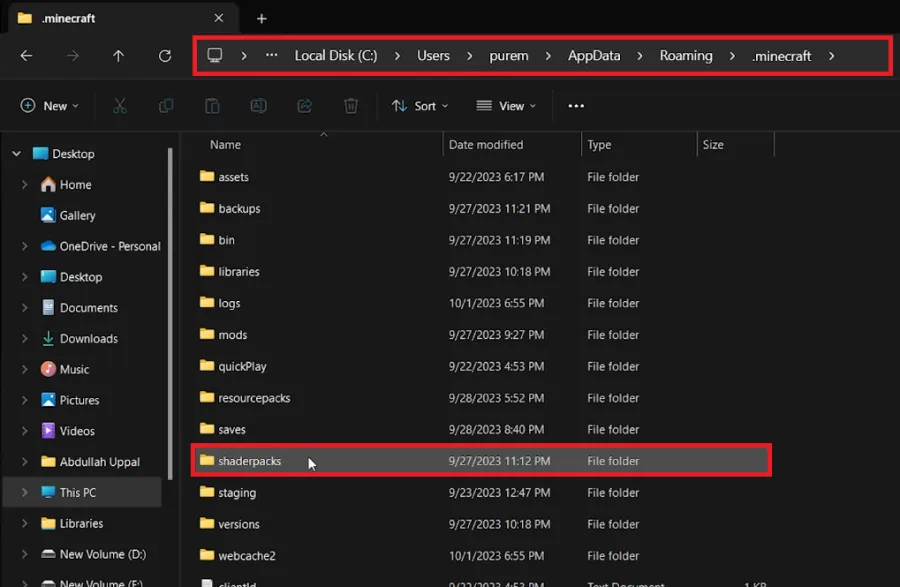Open Downloads in the navigation pane
900x587 pixels.
88,339
